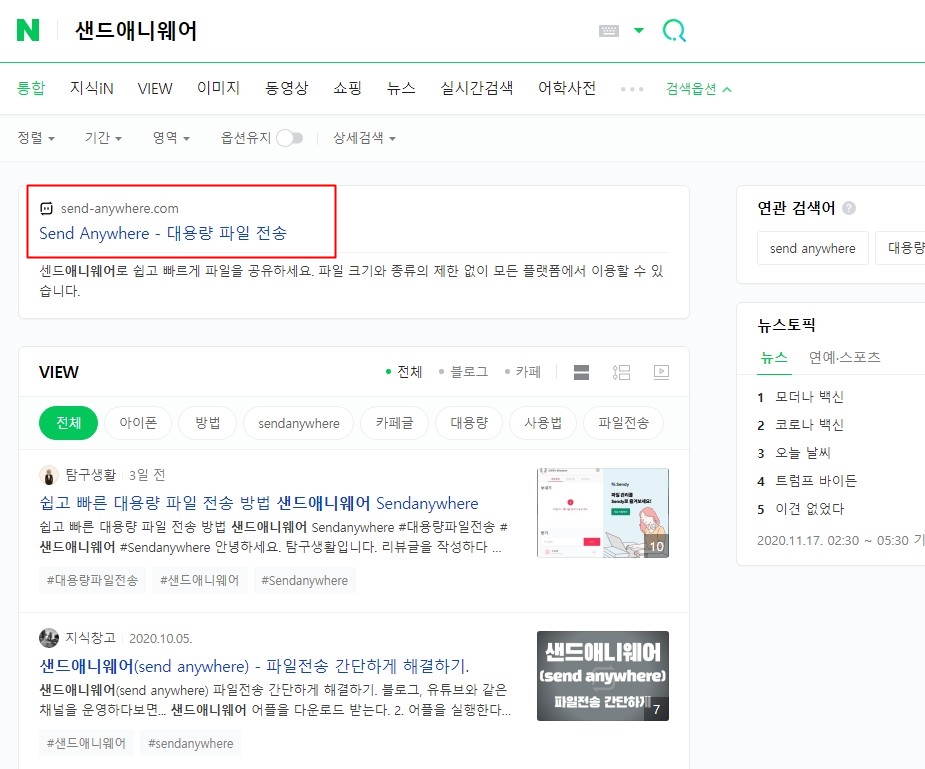Screen dimensions: 925x769
Task: Switch to the card layout view icon
Action: pos(581,372)
